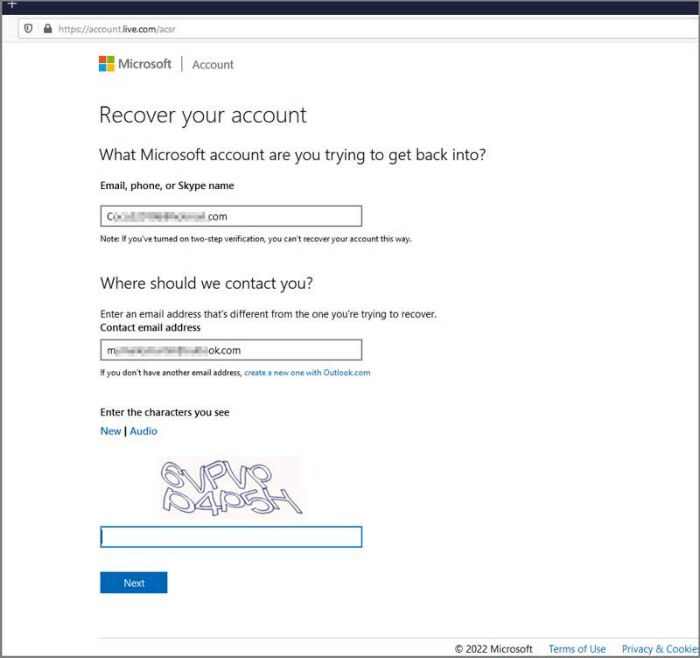Viewport: 700px width, 658px height.
Task: Click the Next button
Action: pos(133,583)
